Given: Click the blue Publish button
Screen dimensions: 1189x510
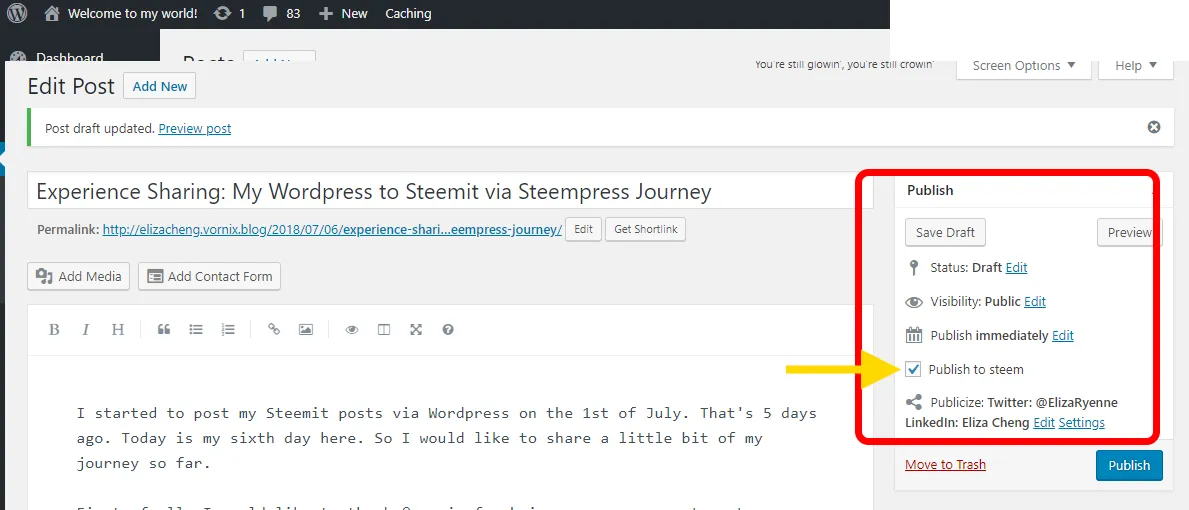Looking at the screenshot, I should click(x=1129, y=465).
